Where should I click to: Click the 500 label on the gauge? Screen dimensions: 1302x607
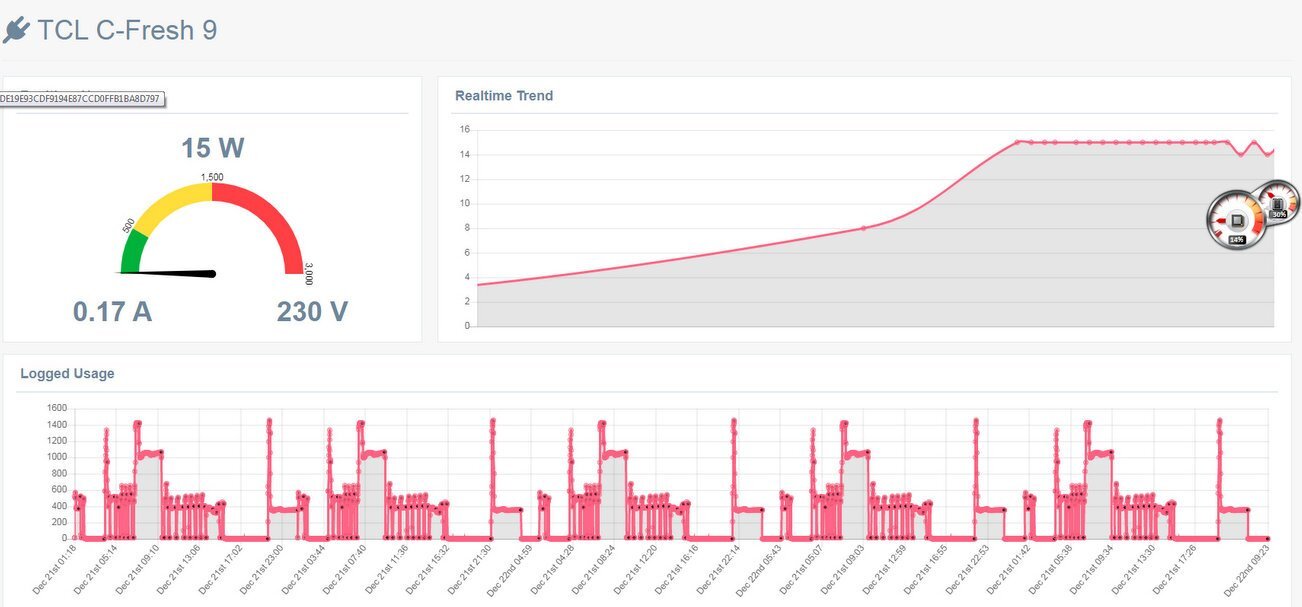coord(129,225)
